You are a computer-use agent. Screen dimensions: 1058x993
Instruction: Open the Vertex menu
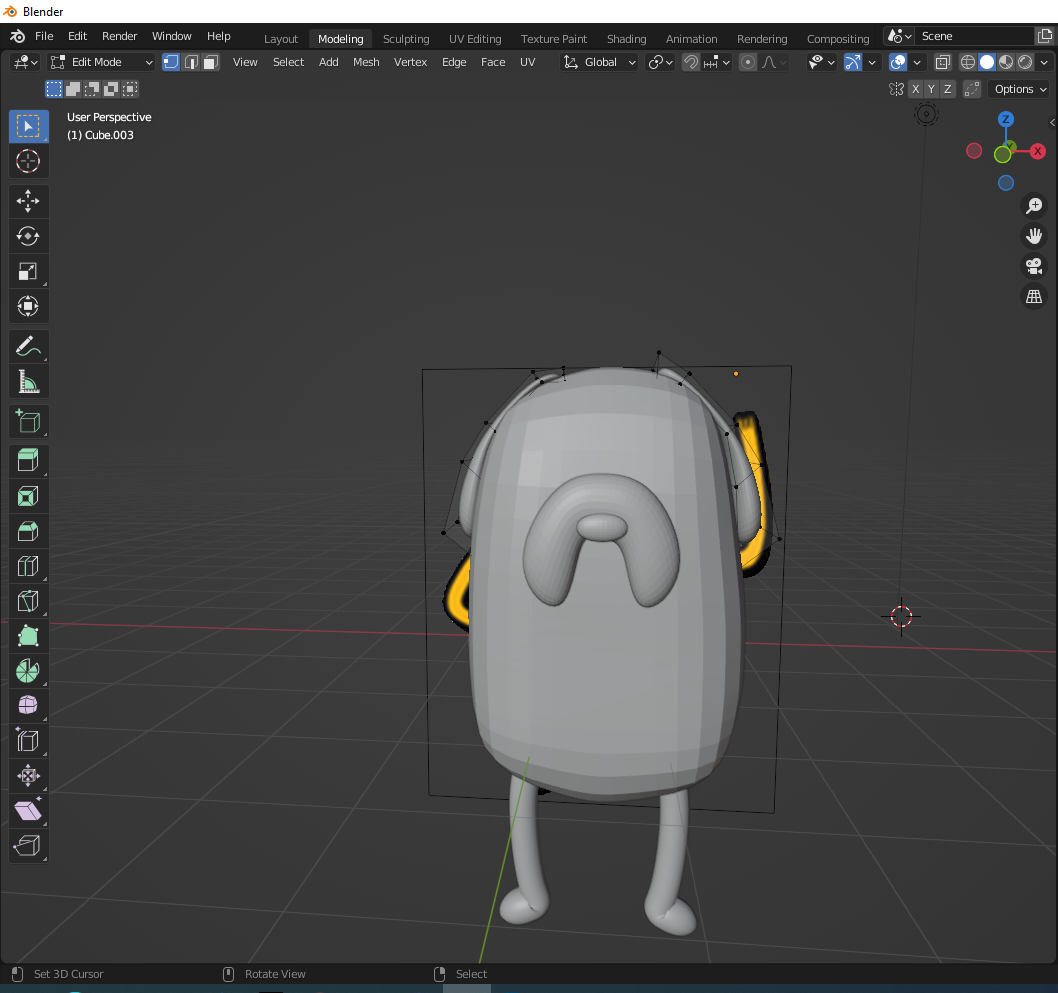pyautogui.click(x=410, y=62)
